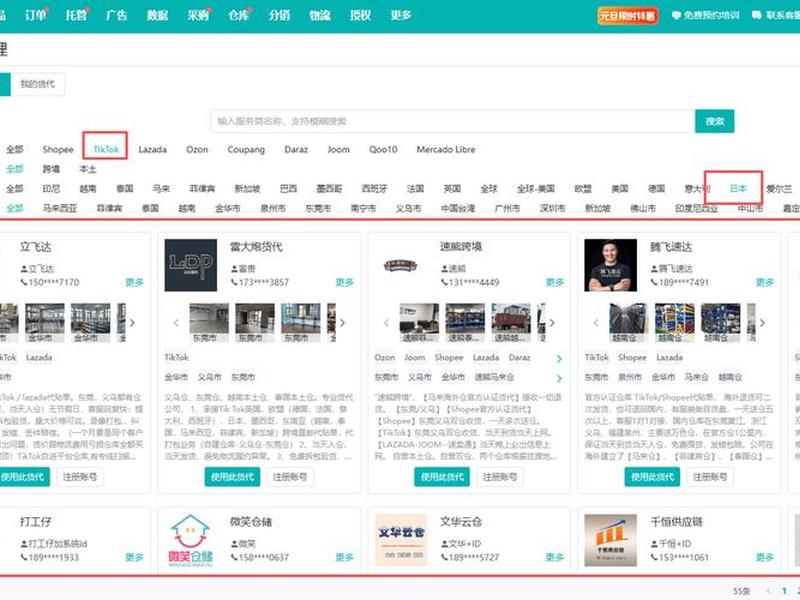Image resolution: width=800 pixels, height=600 pixels.
Task: Show previous photos in 雷大炮货代 carousel
Action: coord(176,322)
